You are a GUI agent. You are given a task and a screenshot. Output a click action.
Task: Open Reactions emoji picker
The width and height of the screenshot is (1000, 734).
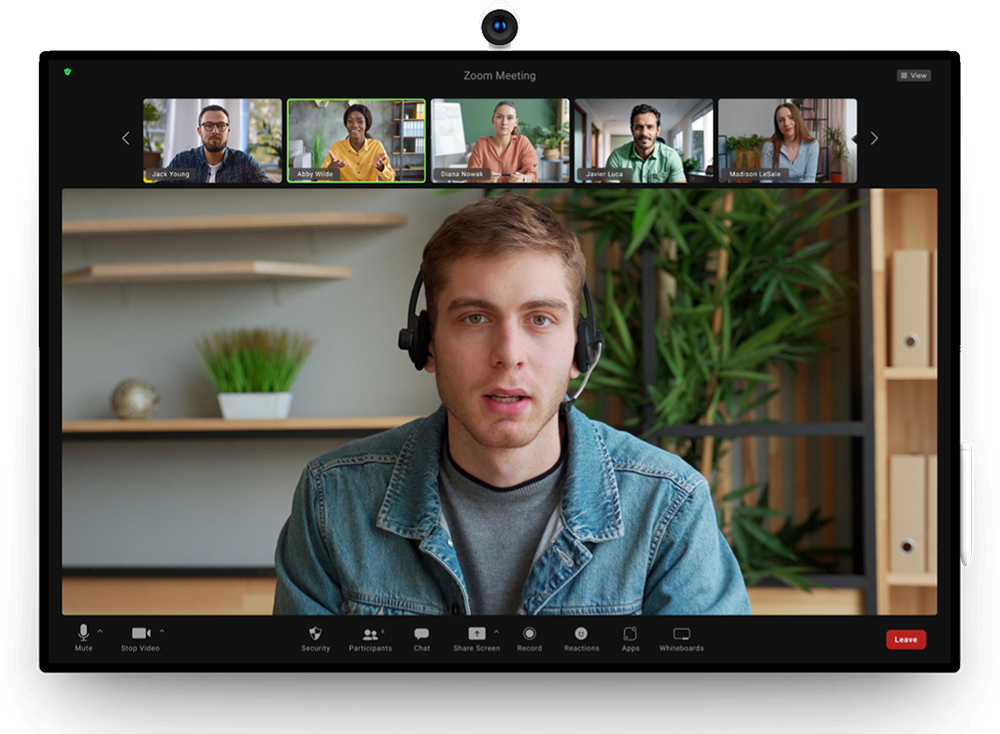click(x=581, y=638)
